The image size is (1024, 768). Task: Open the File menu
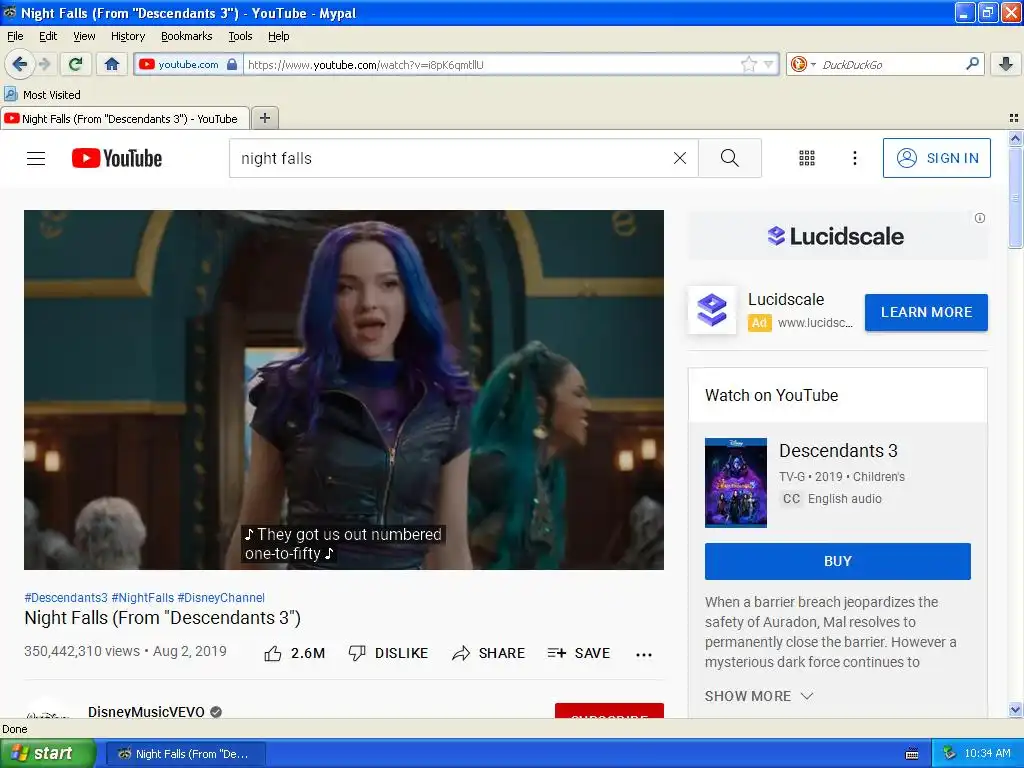pyautogui.click(x=15, y=36)
